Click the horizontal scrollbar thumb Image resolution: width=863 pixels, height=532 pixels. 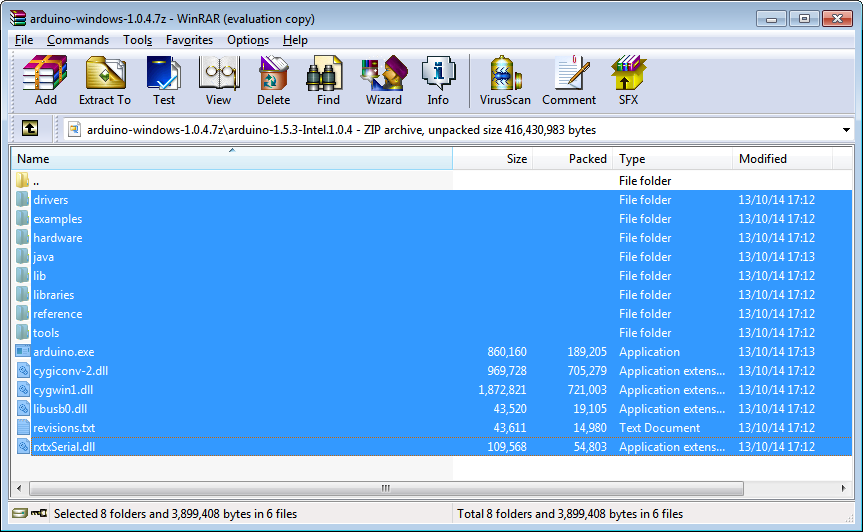[386, 488]
